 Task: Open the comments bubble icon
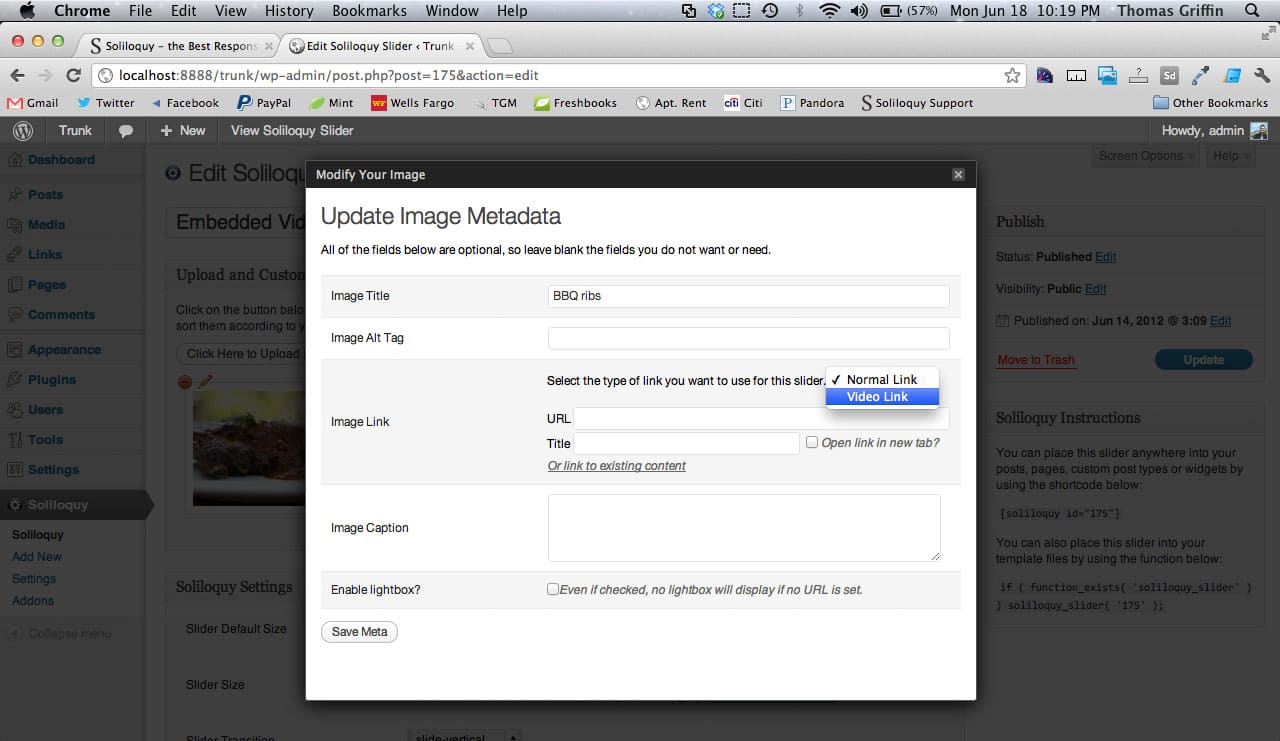click(x=126, y=131)
